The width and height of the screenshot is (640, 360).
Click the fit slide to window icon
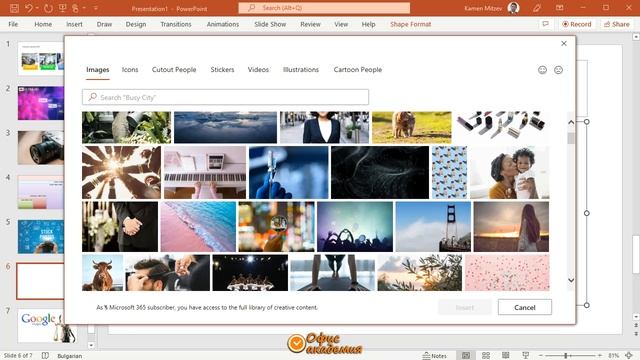click(x=629, y=356)
